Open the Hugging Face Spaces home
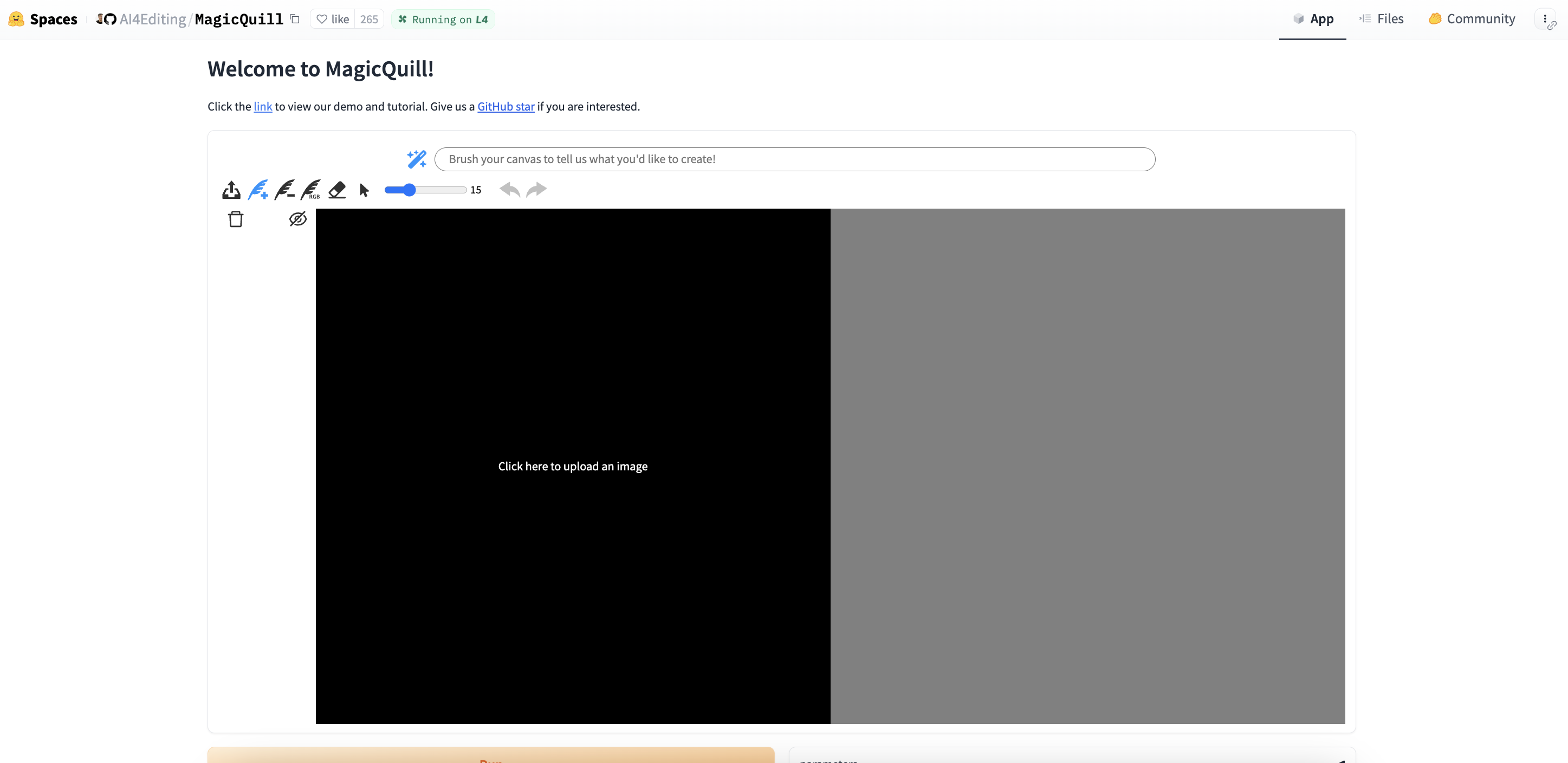Screen dimensions: 1568x763 pyautogui.click(x=54, y=20)
